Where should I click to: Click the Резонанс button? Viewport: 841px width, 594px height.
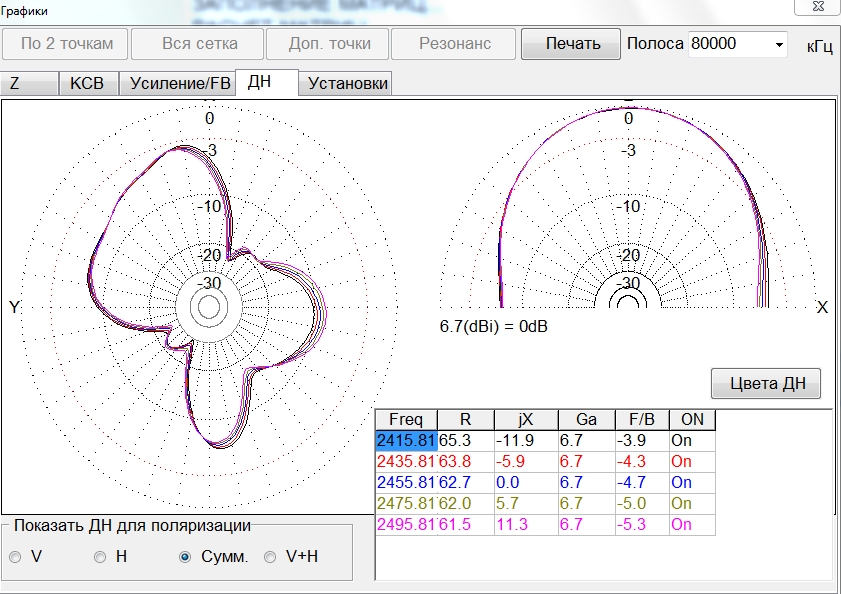tap(454, 44)
